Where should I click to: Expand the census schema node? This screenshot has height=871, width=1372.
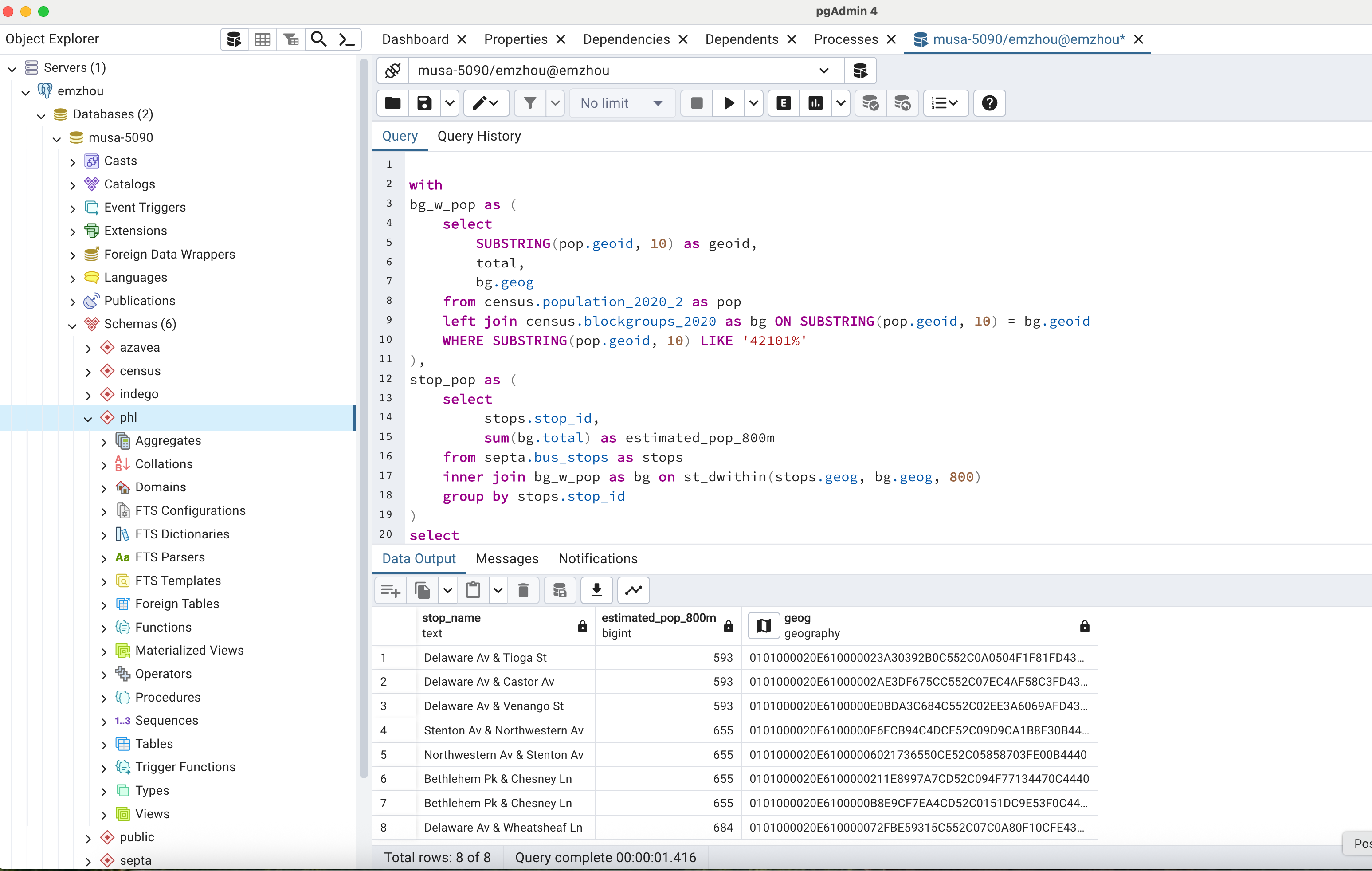tap(88, 371)
